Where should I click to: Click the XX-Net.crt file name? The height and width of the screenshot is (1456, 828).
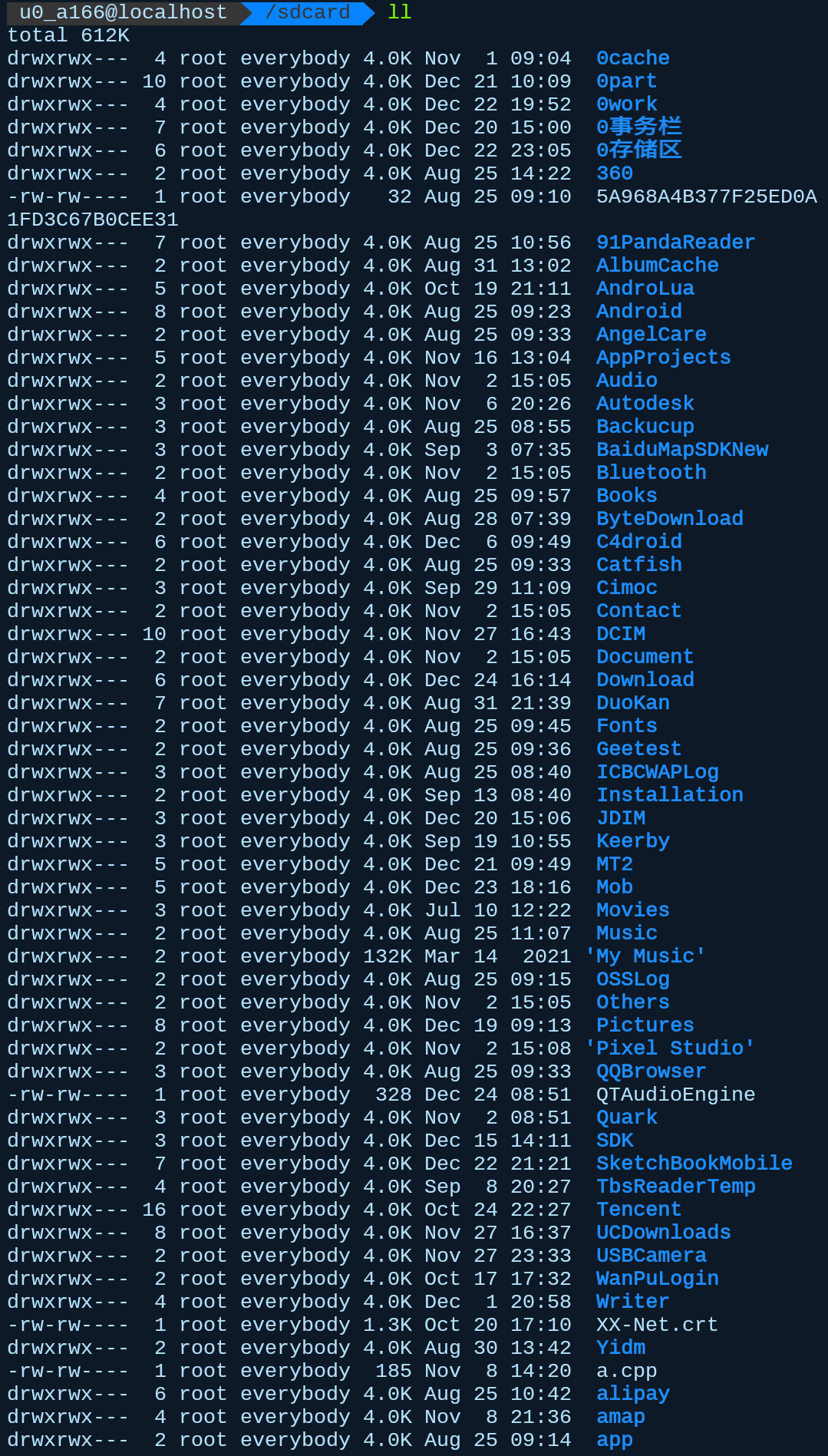[x=657, y=1325]
